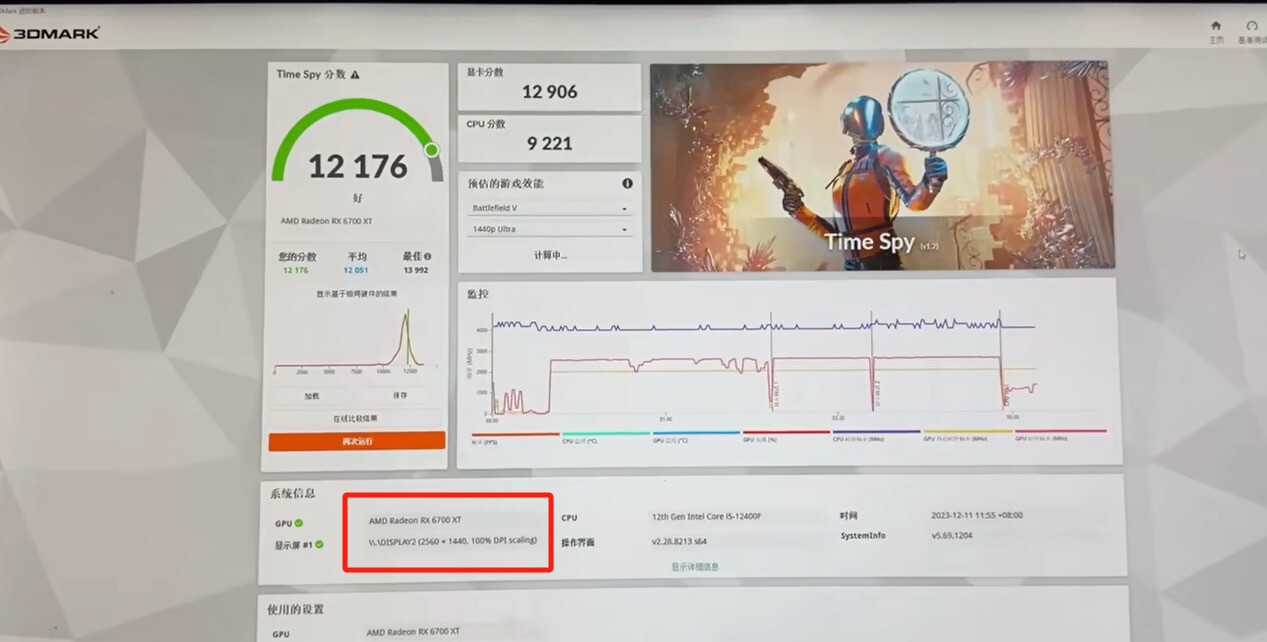
Task: Click the green knob on the score gauge
Action: [431, 150]
